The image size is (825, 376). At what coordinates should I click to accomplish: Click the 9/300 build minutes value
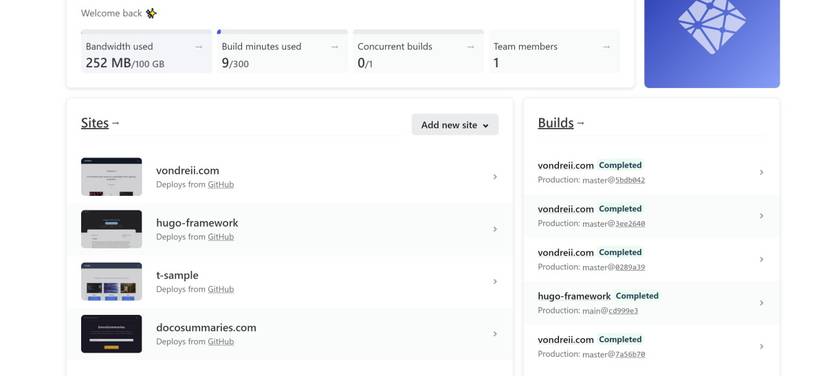235,63
